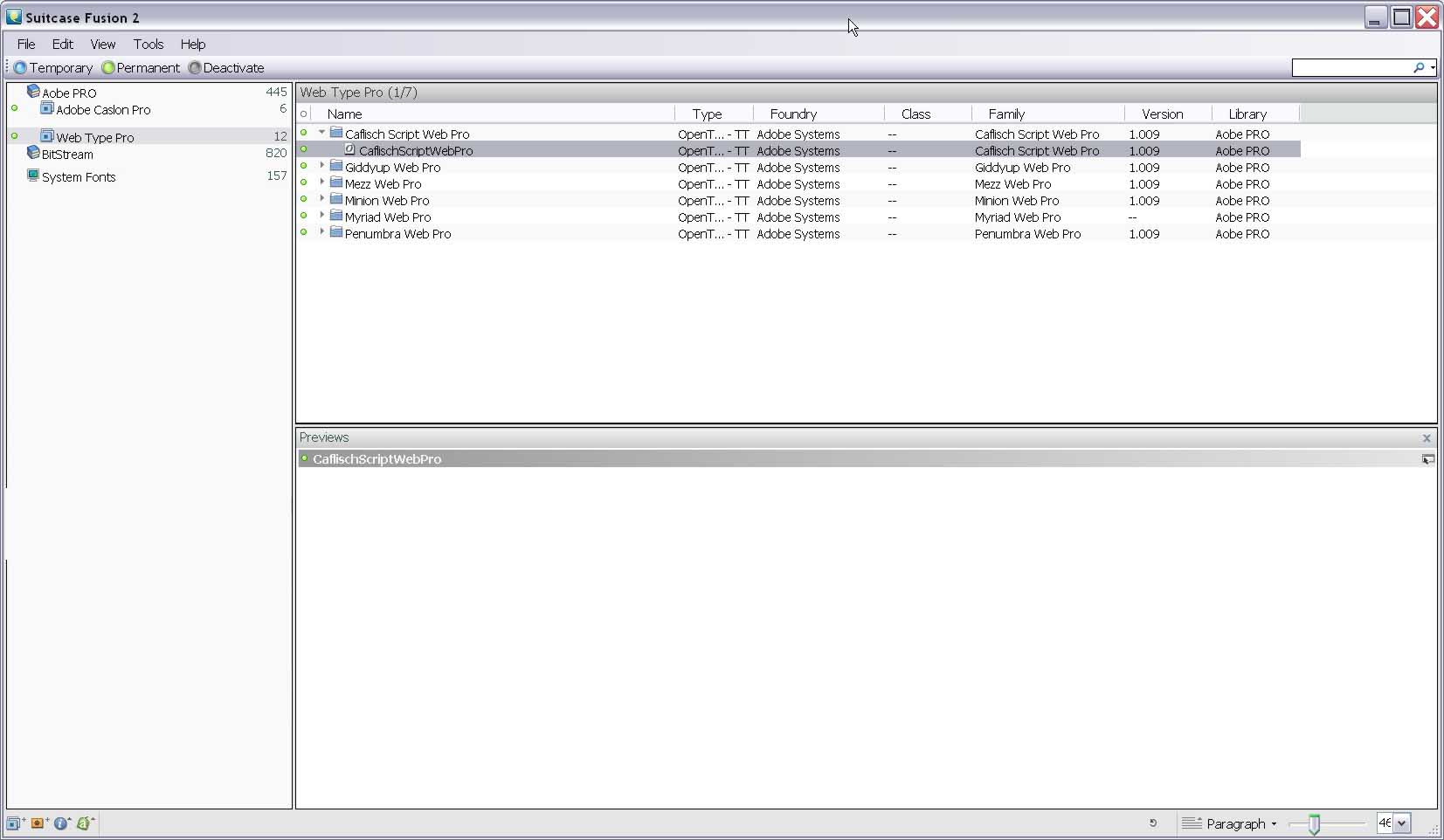The width and height of the screenshot is (1444, 840).
Task: Click the Caflisch Script Web Pro folder icon
Action: 336,133
